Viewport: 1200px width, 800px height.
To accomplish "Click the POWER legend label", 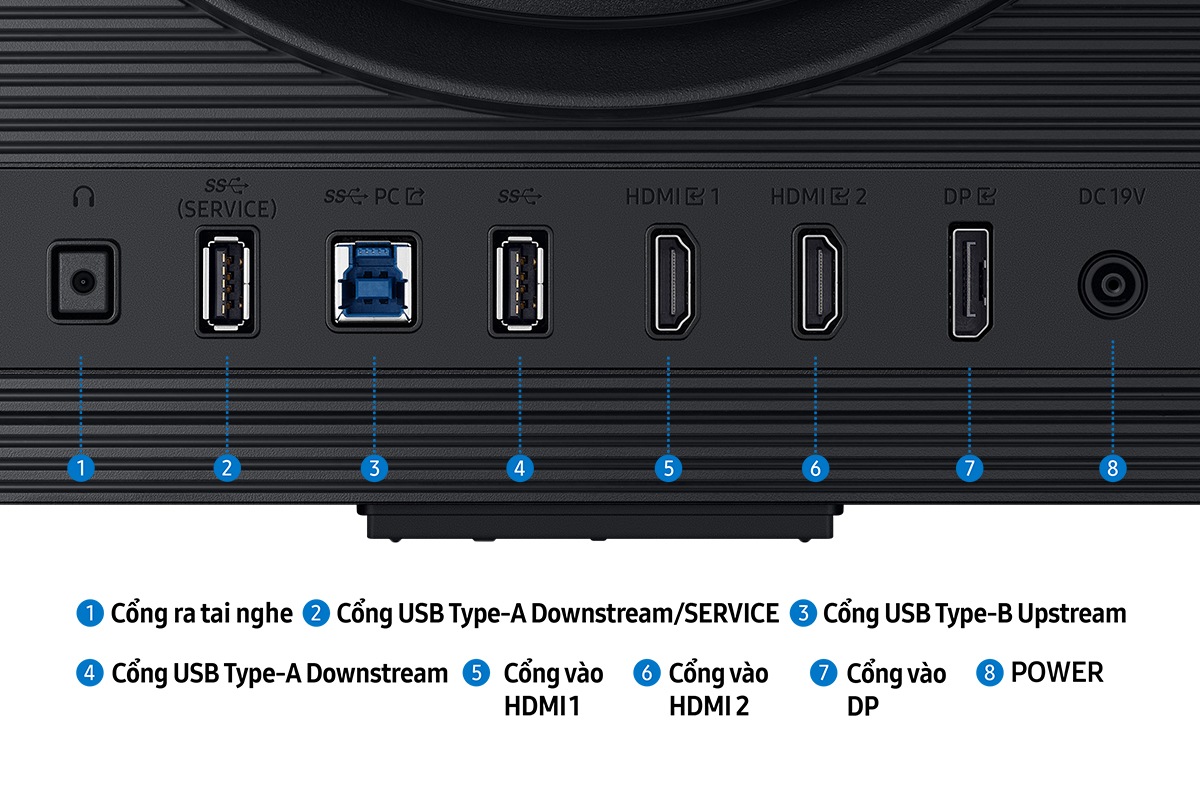I will [x=1057, y=672].
